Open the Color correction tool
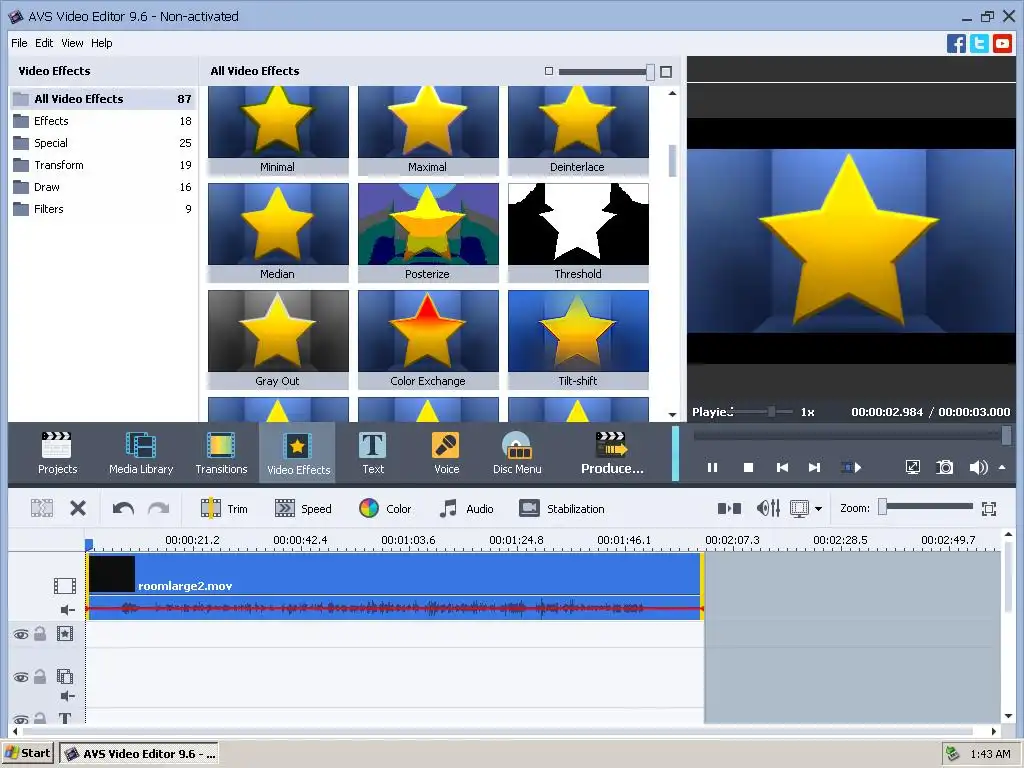The height and width of the screenshot is (768, 1024). pyautogui.click(x=385, y=509)
